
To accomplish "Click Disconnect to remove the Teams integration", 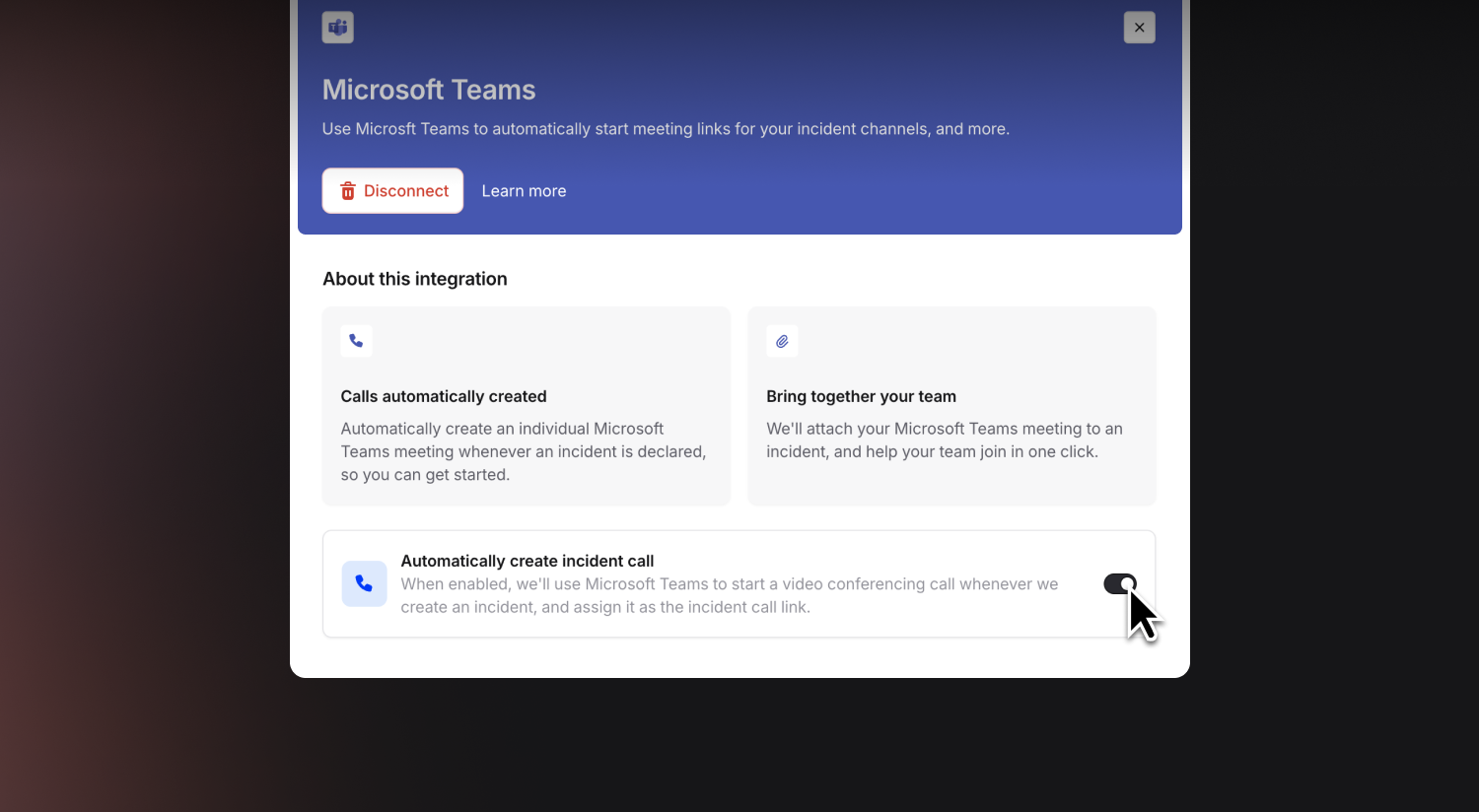I will pyautogui.click(x=392, y=190).
